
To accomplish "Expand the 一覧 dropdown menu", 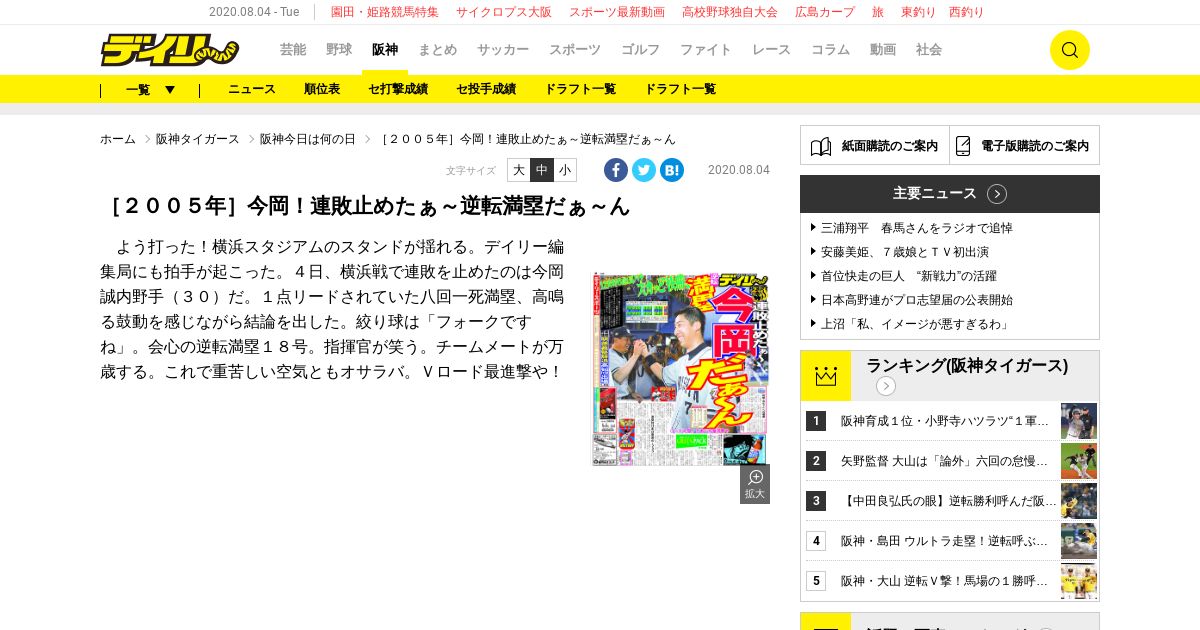I will 150,90.
